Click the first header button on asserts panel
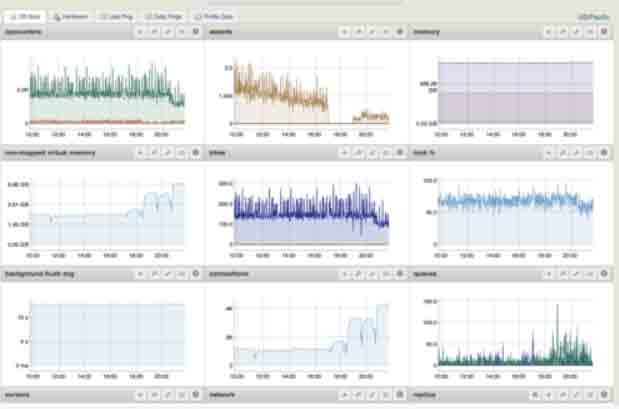The height and width of the screenshot is (409, 619). (x=344, y=32)
